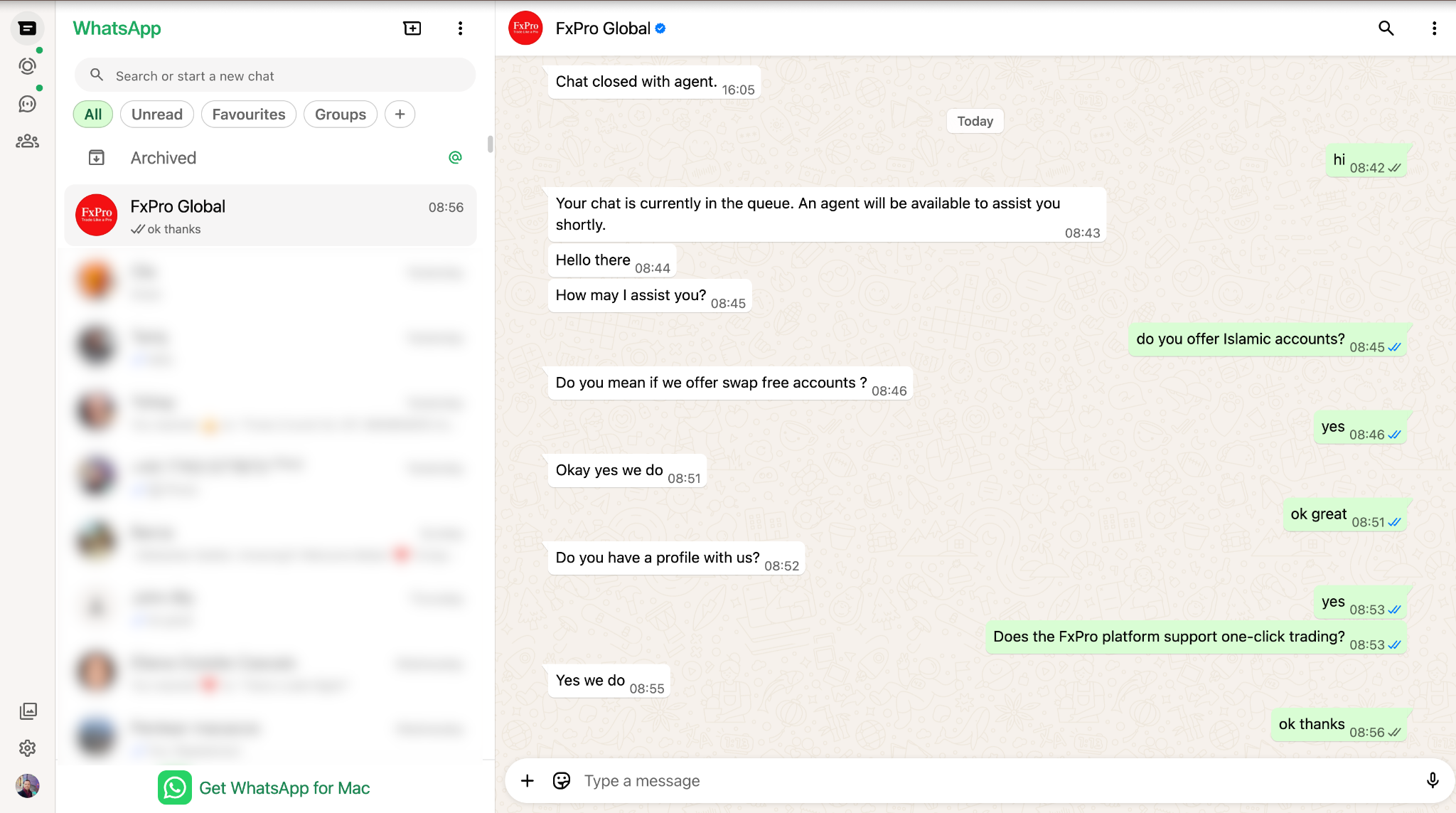The image size is (1456, 813).
Task: Click the 'Yes we do' message
Action: (x=609, y=681)
